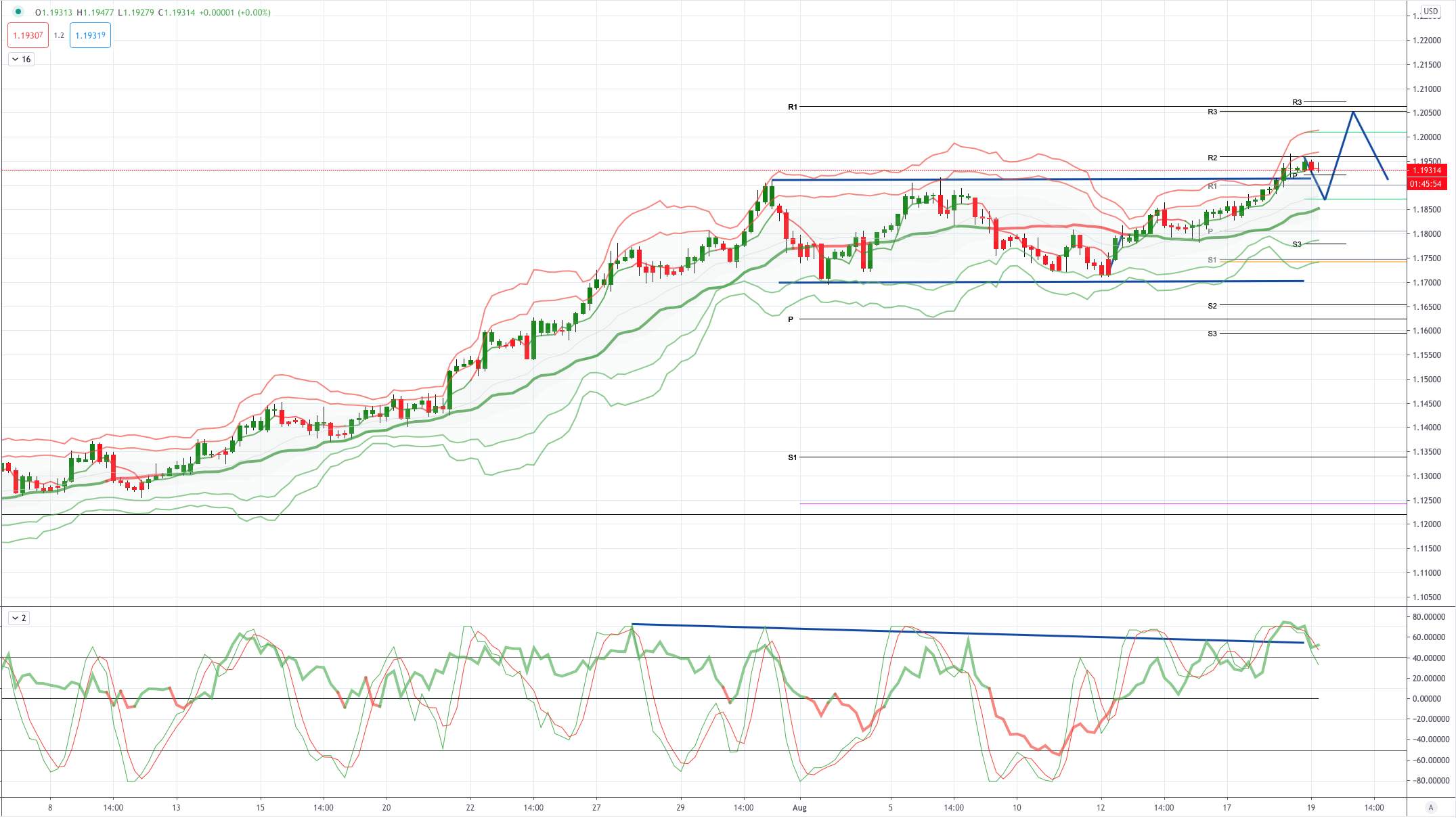Select the R2 pivot level label
The image size is (1456, 818).
[1212, 158]
